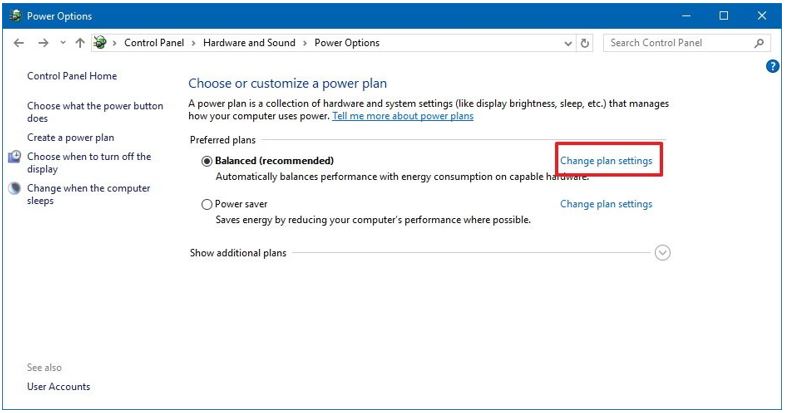785x413 pixels.
Task: Open Change plan settings for Balanced
Action: tap(606, 161)
